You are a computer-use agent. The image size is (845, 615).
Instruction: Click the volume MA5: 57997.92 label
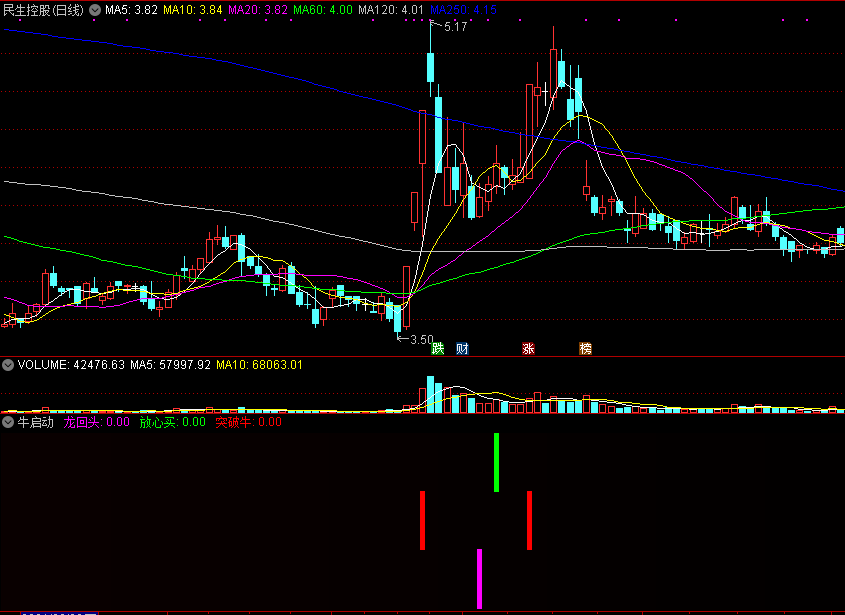click(x=170, y=365)
